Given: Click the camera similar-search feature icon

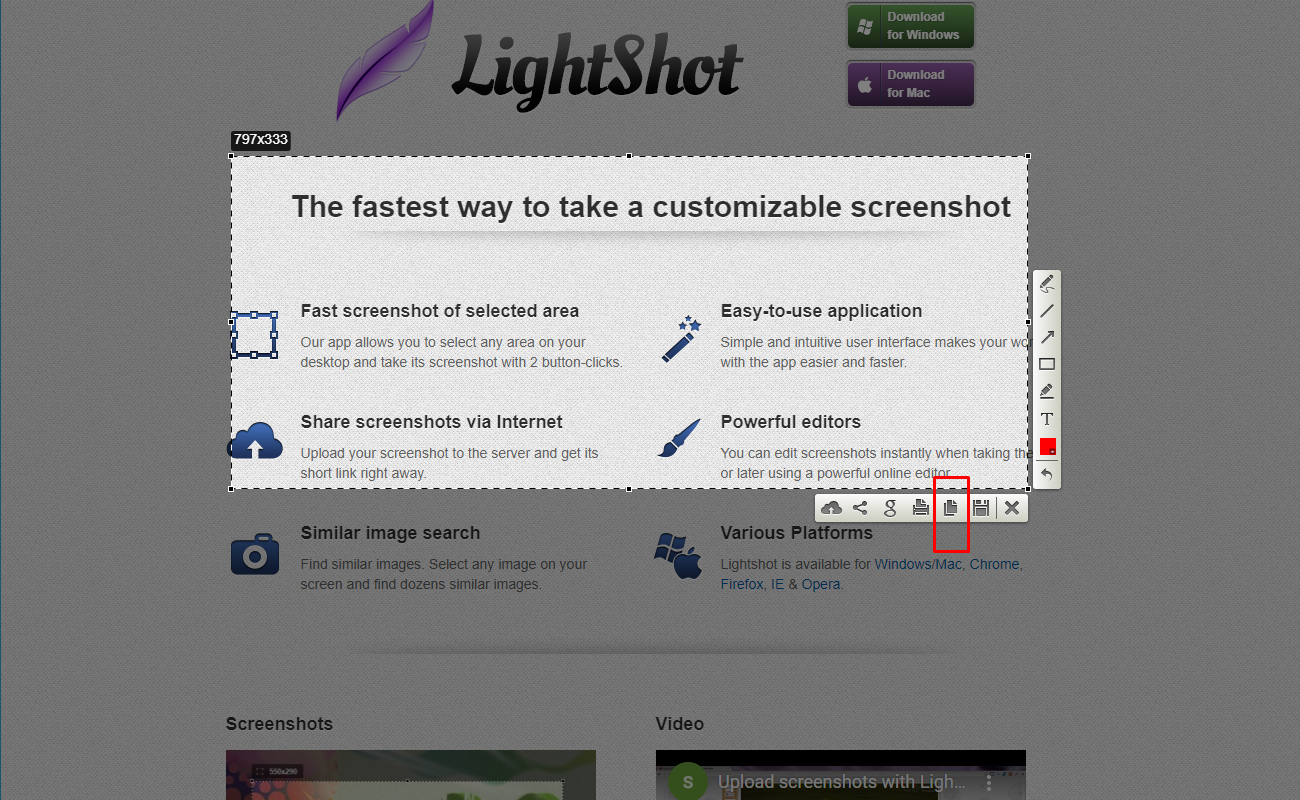Looking at the screenshot, I should click(x=255, y=553).
